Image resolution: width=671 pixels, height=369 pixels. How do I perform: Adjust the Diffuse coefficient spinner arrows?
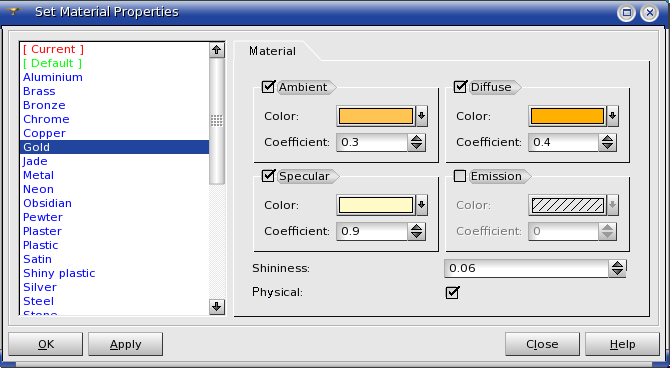pyautogui.click(x=607, y=142)
